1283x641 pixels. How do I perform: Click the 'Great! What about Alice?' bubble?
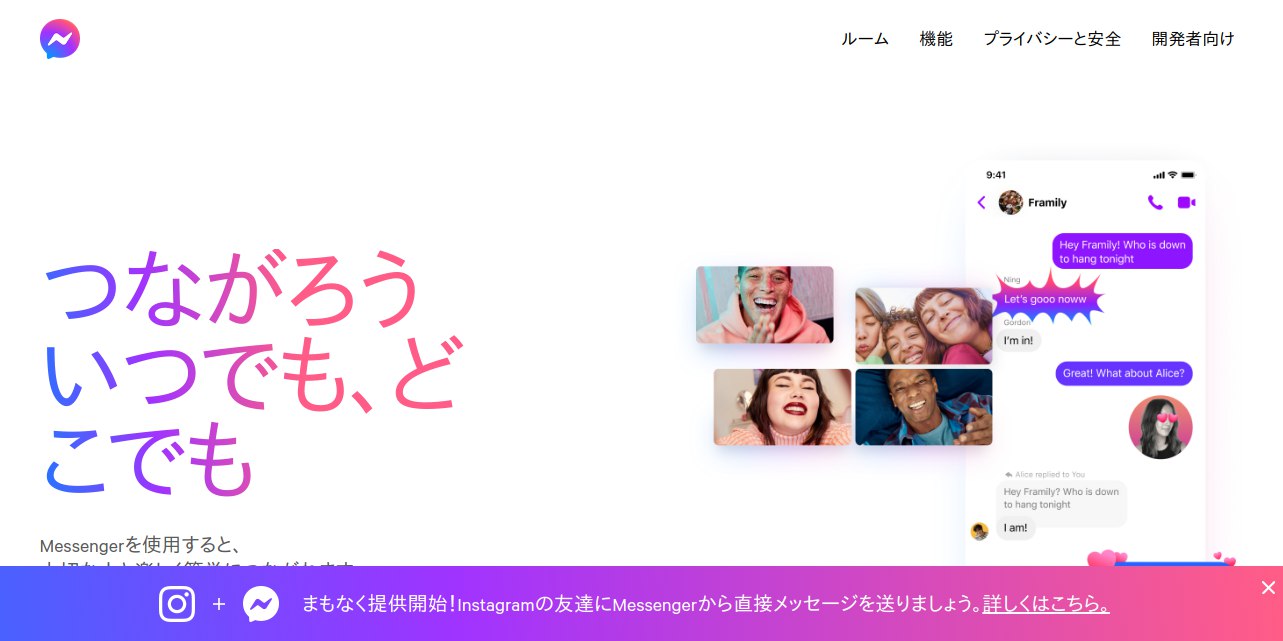tap(1124, 373)
